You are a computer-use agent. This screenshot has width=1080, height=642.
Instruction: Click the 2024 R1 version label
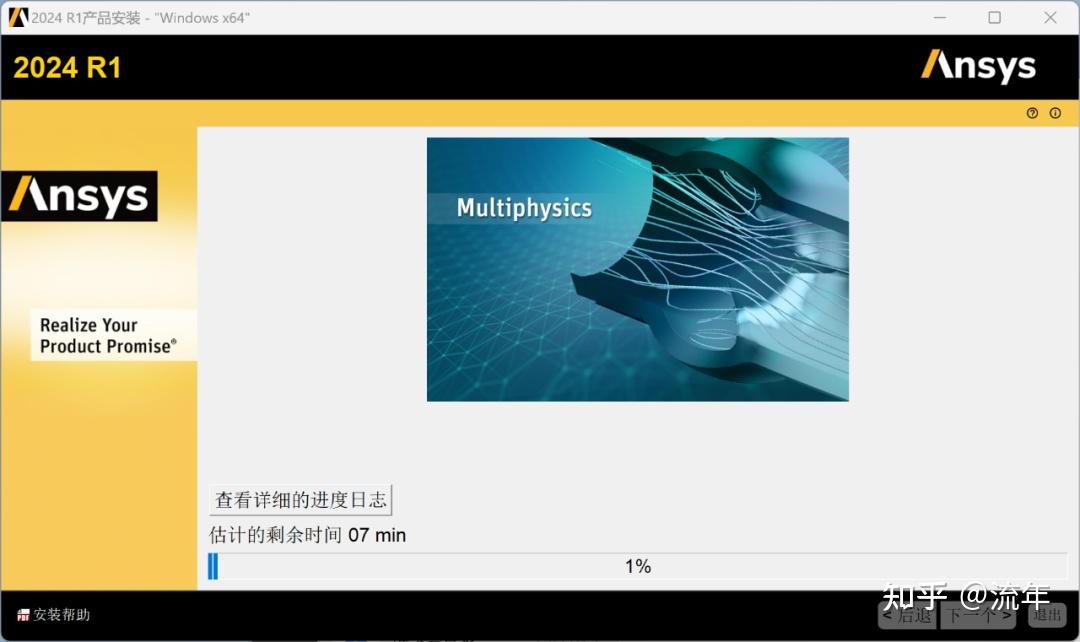[66, 67]
